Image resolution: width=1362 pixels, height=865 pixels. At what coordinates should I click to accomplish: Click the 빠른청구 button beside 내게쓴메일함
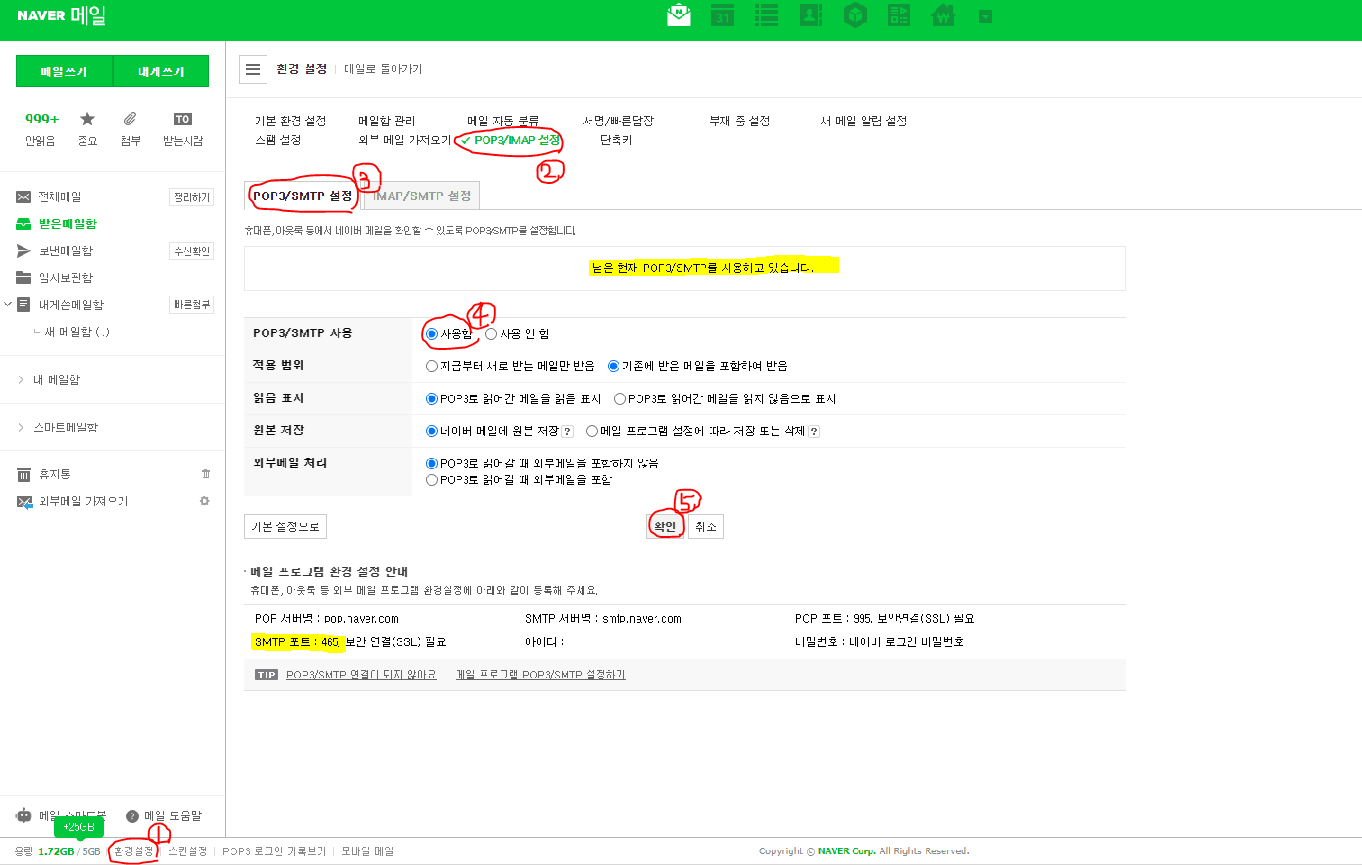[x=191, y=305]
